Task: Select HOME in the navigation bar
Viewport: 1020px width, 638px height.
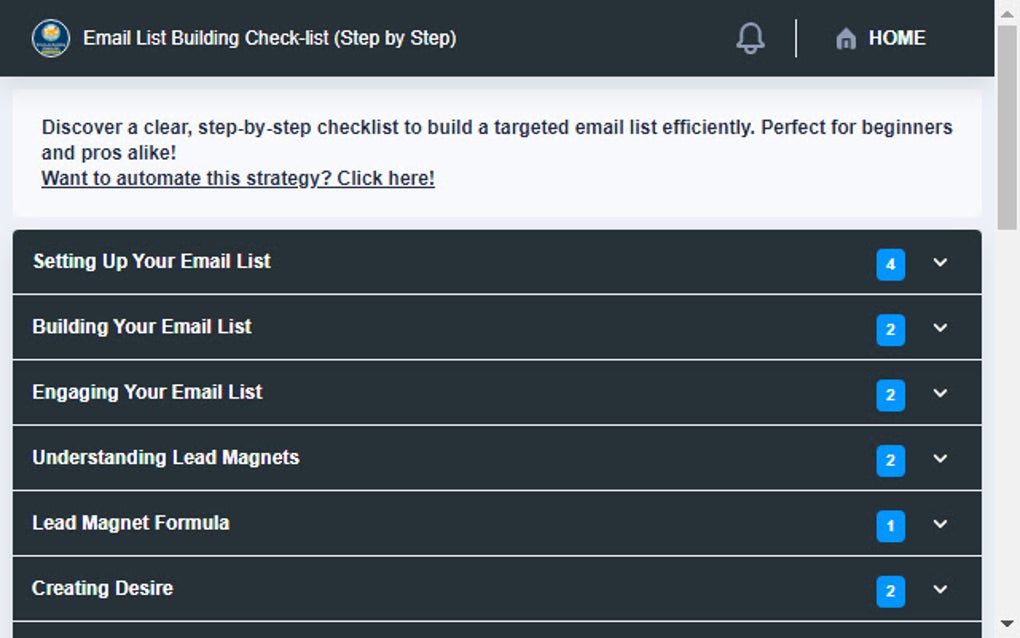Action: pyautogui.click(x=895, y=38)
